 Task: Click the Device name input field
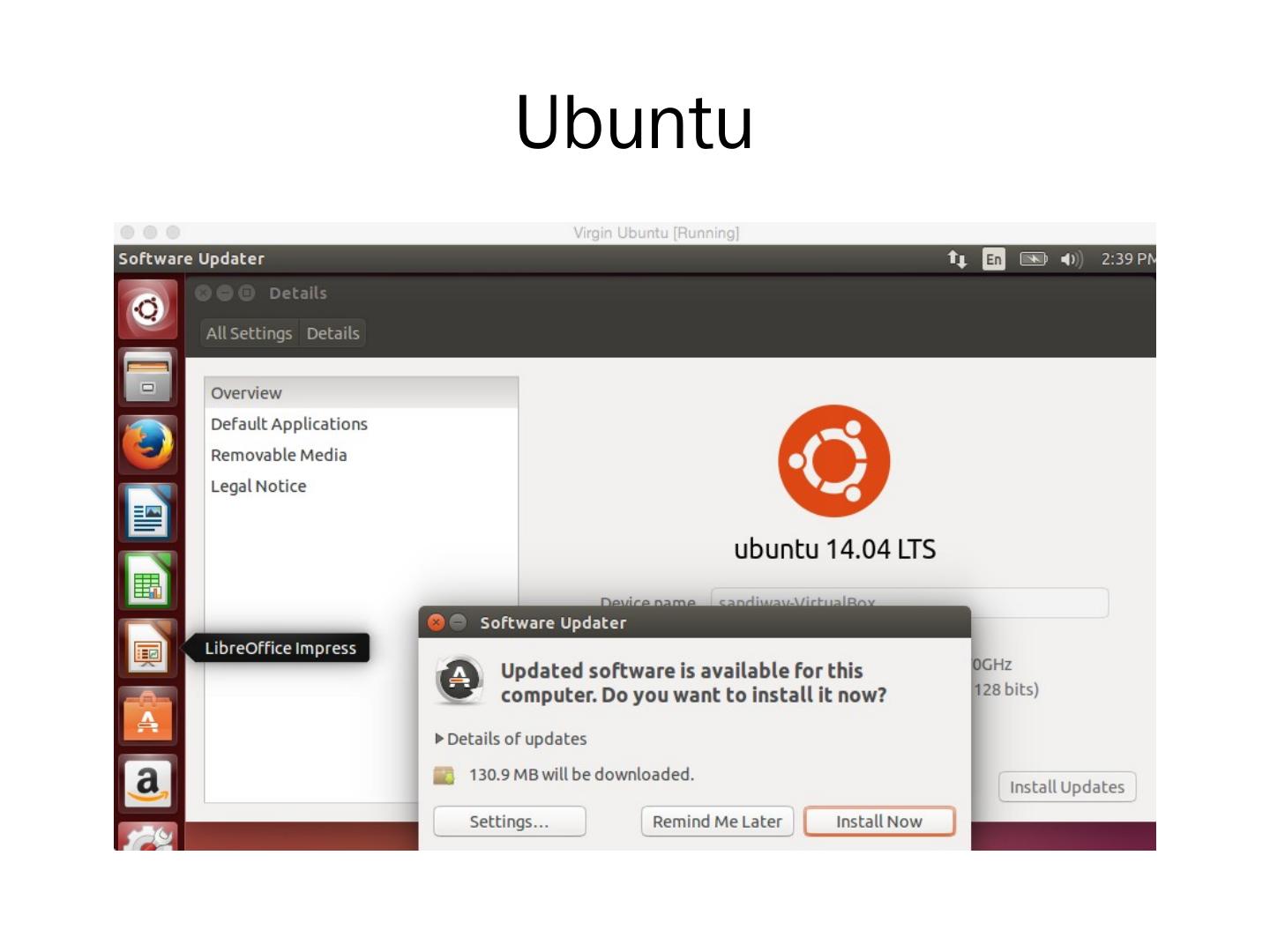pos(909,603)
